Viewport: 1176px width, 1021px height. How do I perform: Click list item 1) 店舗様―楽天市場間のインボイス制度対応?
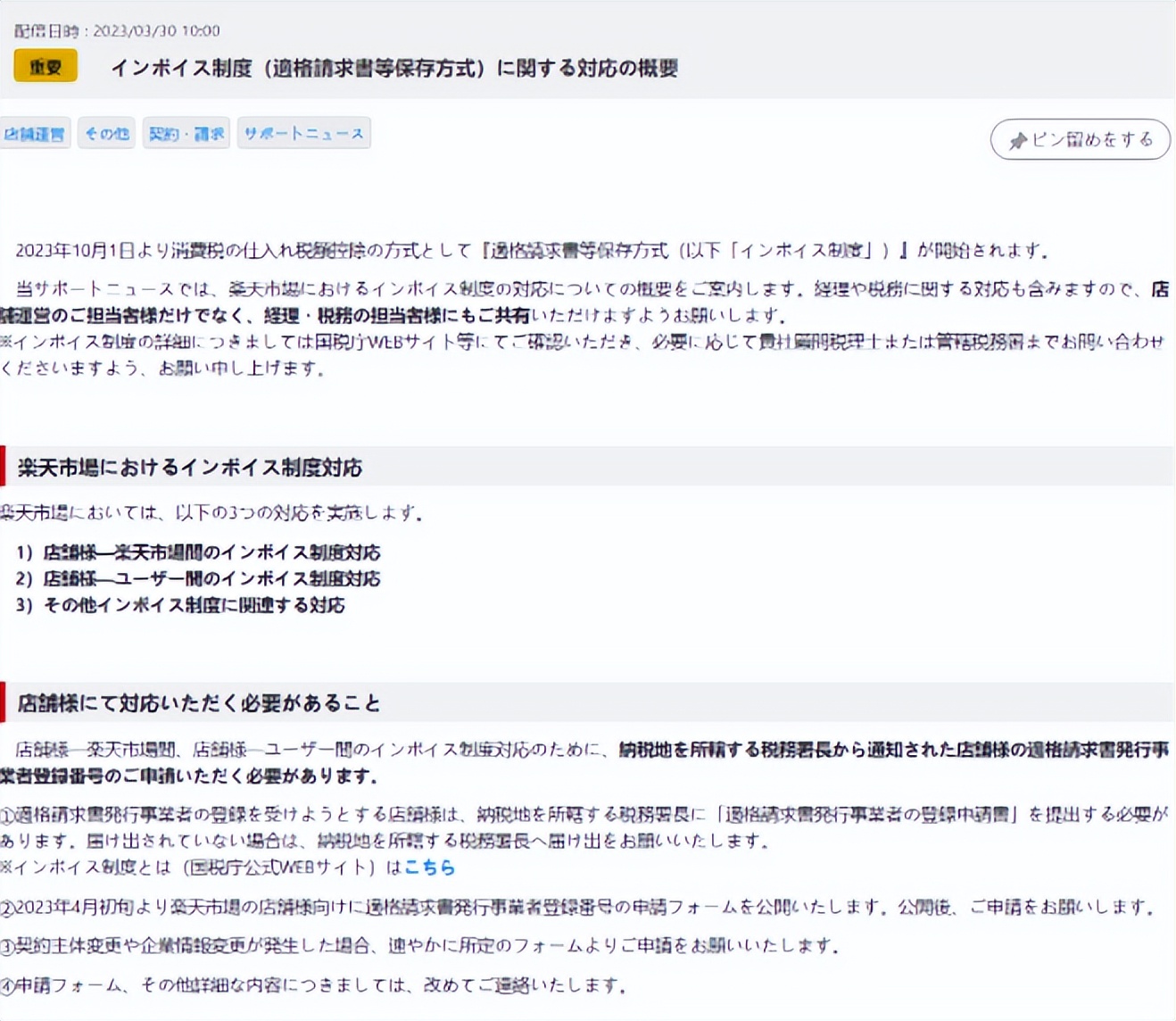point(197,553)
